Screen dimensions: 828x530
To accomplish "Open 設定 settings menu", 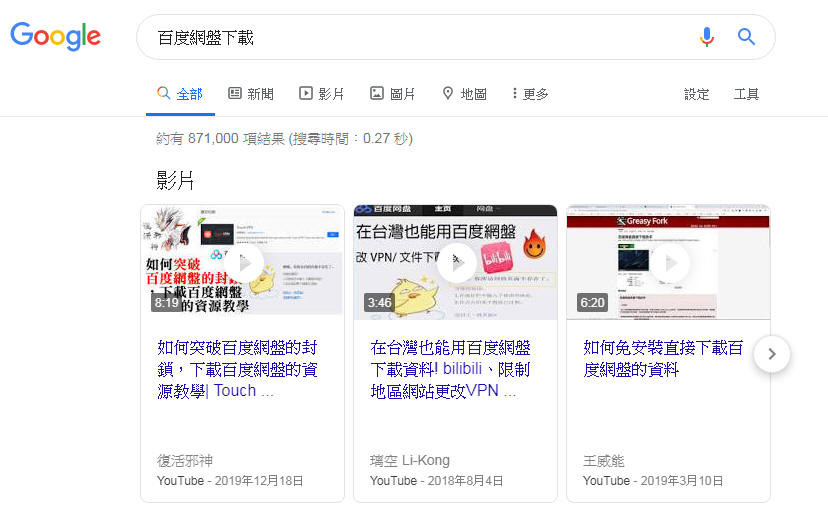I will click(697, 94).
